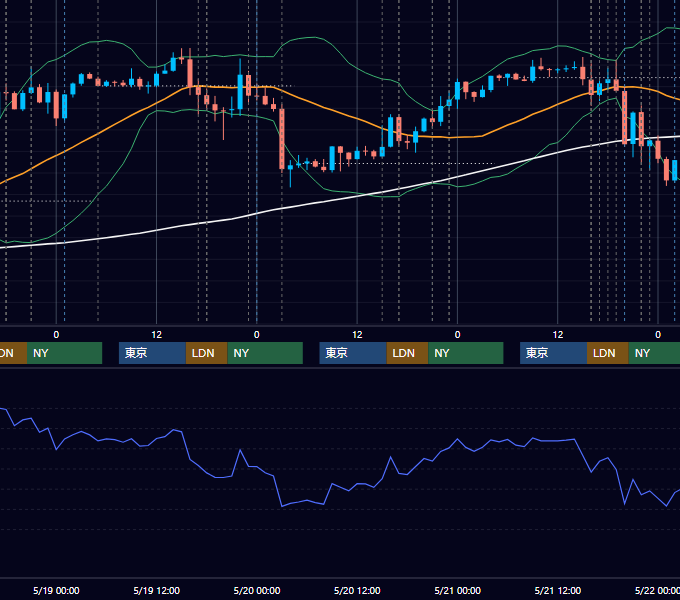Click the NY session block after 5/21 LDN

click(x=654, y=353)
